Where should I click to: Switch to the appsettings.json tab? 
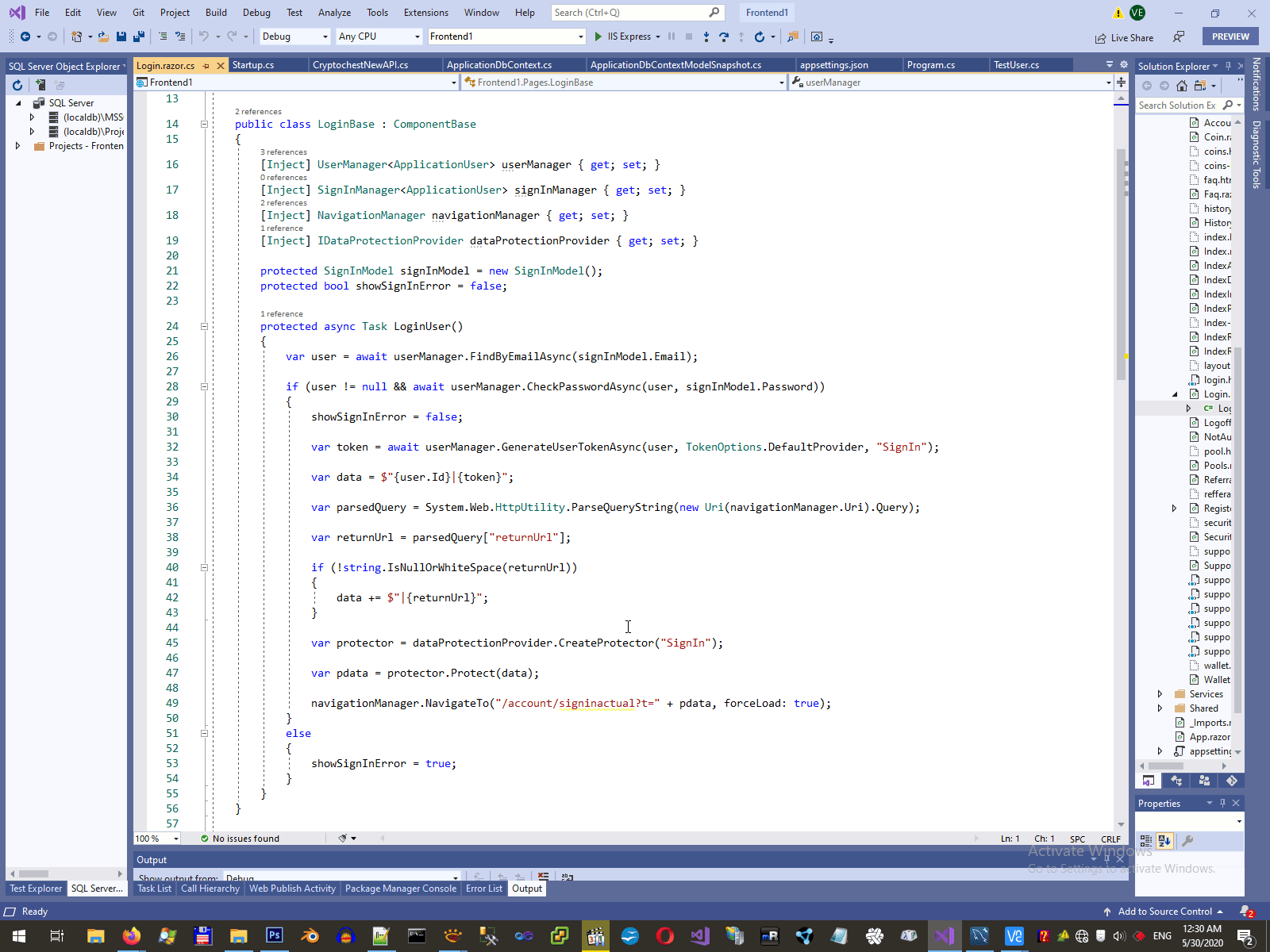click(x=834, y=65)
